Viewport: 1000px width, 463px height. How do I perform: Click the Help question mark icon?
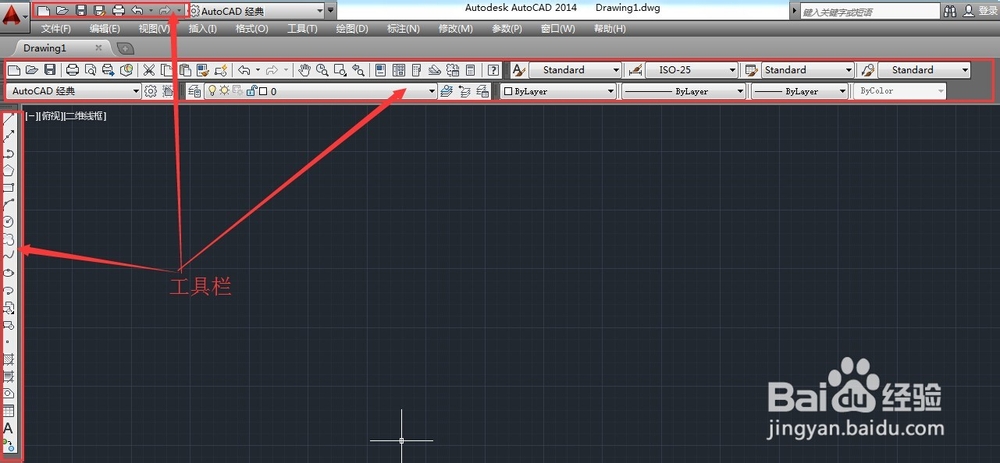[494, 70]
